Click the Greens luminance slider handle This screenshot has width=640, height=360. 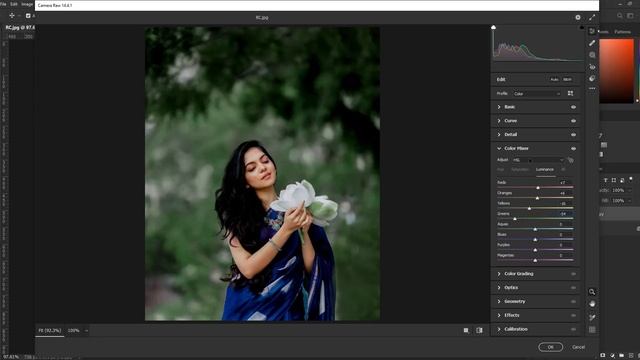coord(515,219)
